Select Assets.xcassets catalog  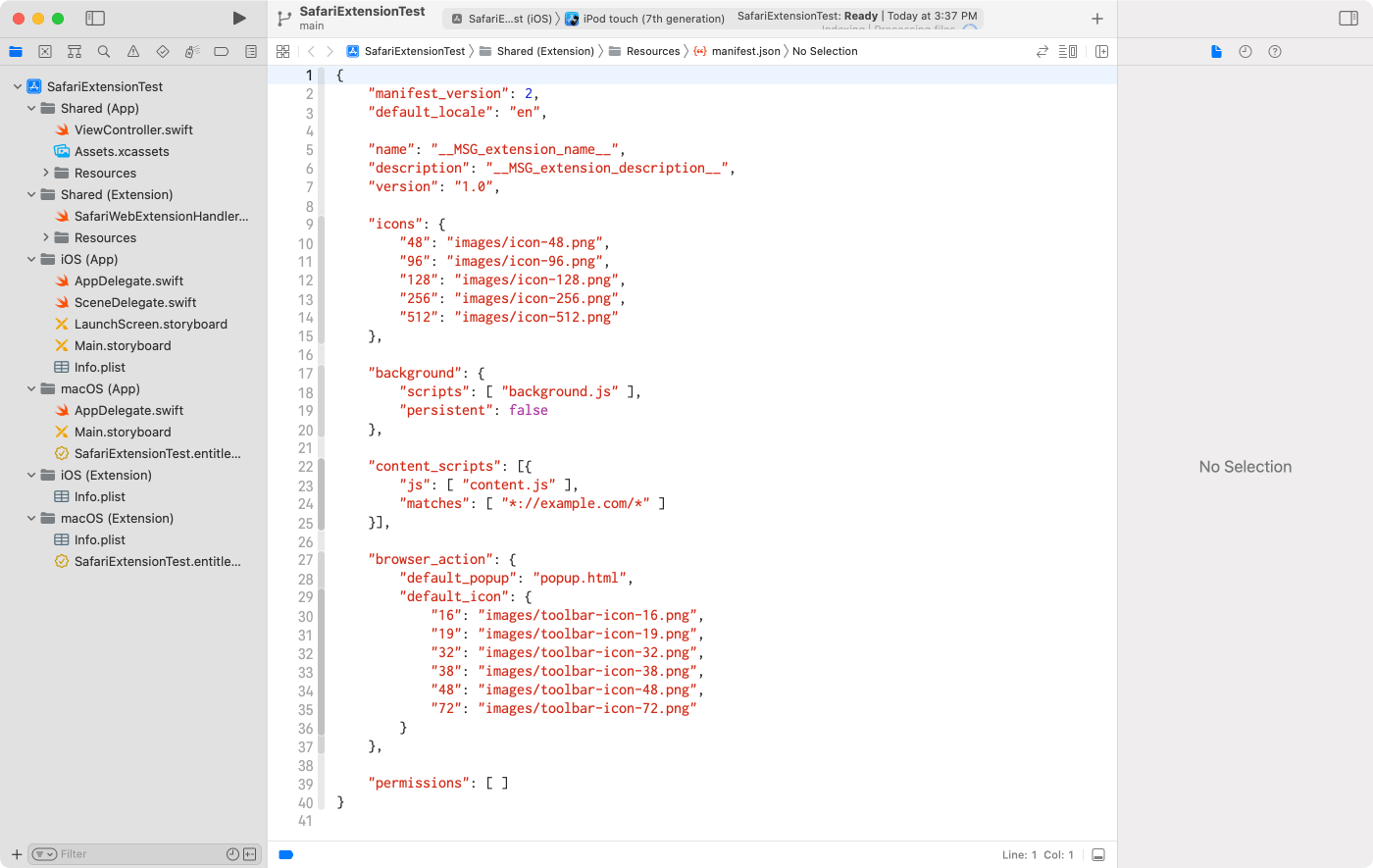pyautogui.click(x=122, y=151)
